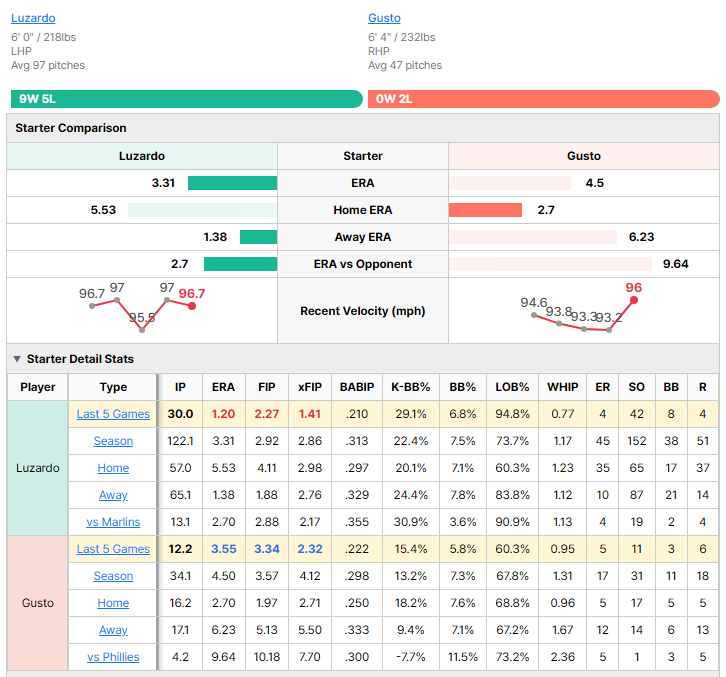Open Luzardo's Season stats link
Viewport: 726px width, 677px height.
(113, 441)
